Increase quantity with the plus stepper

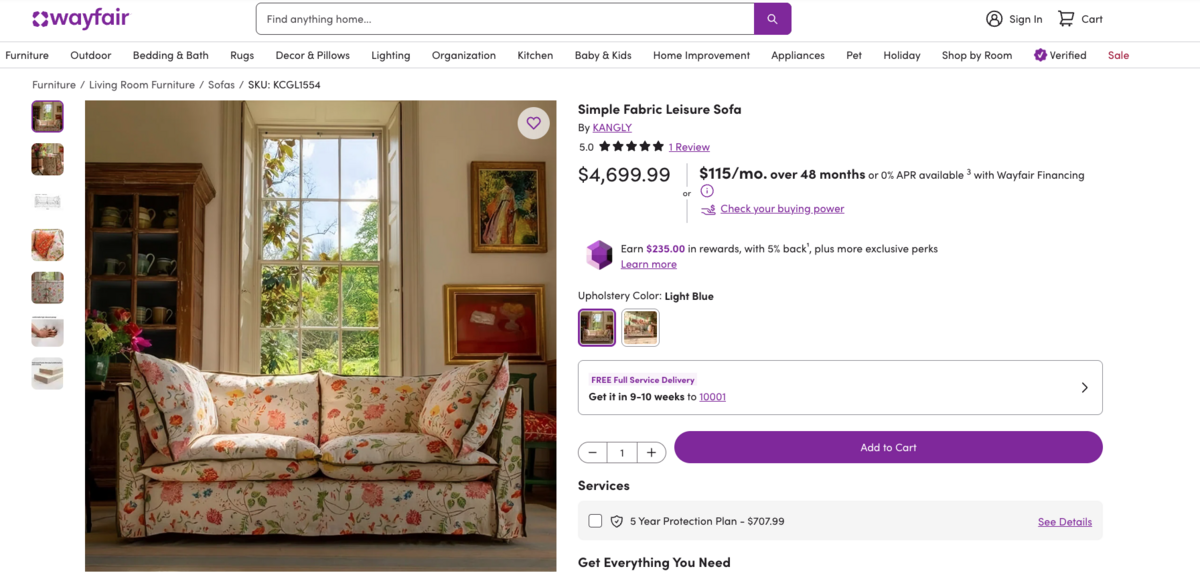(x=651, y=452)
